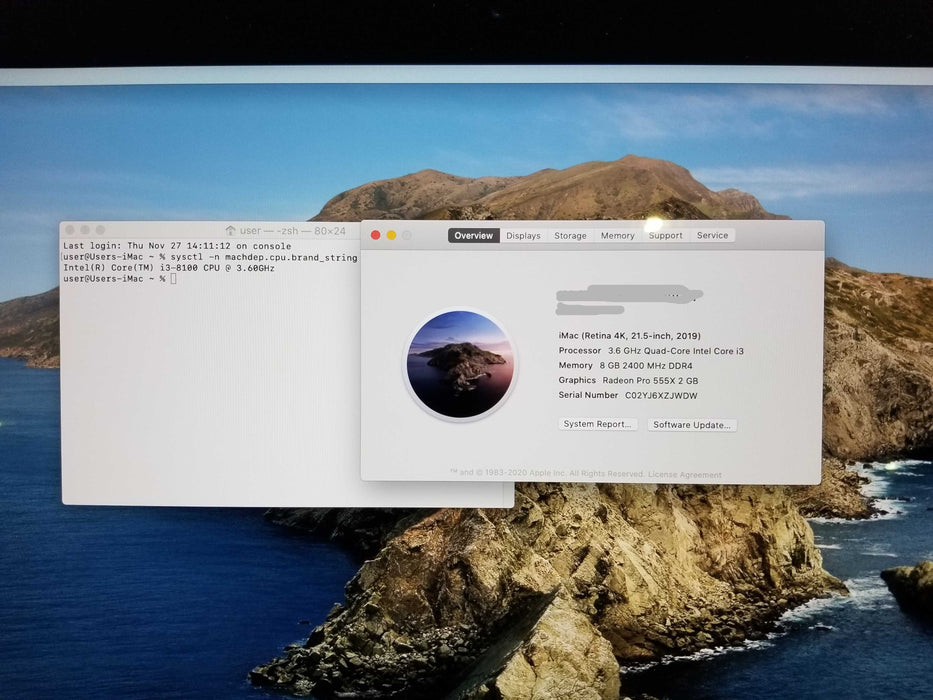
Task: Open the Support tab
Action: click(665, 236)
